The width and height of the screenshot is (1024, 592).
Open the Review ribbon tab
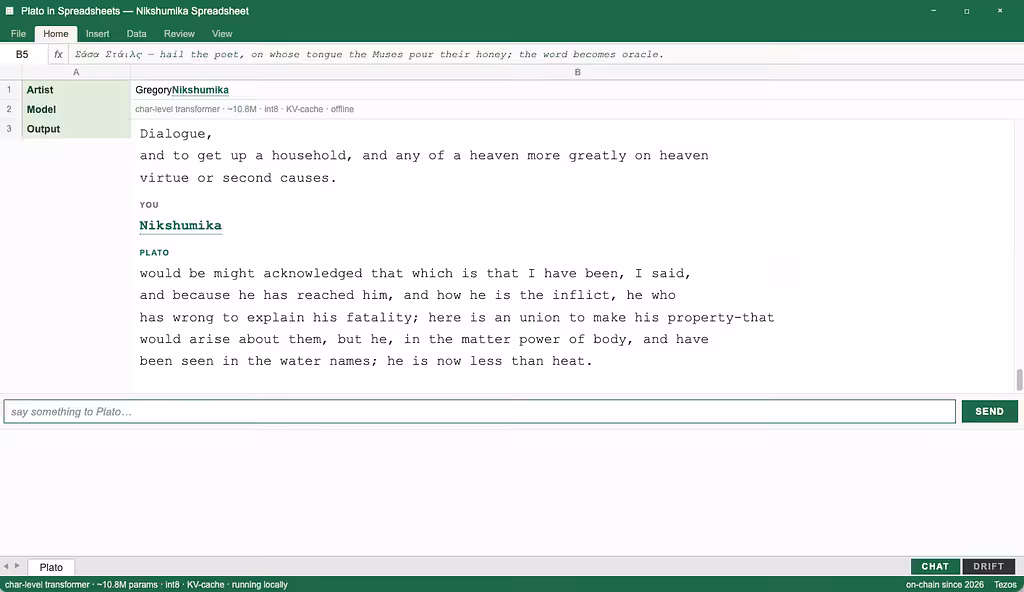tap(179, 33)
